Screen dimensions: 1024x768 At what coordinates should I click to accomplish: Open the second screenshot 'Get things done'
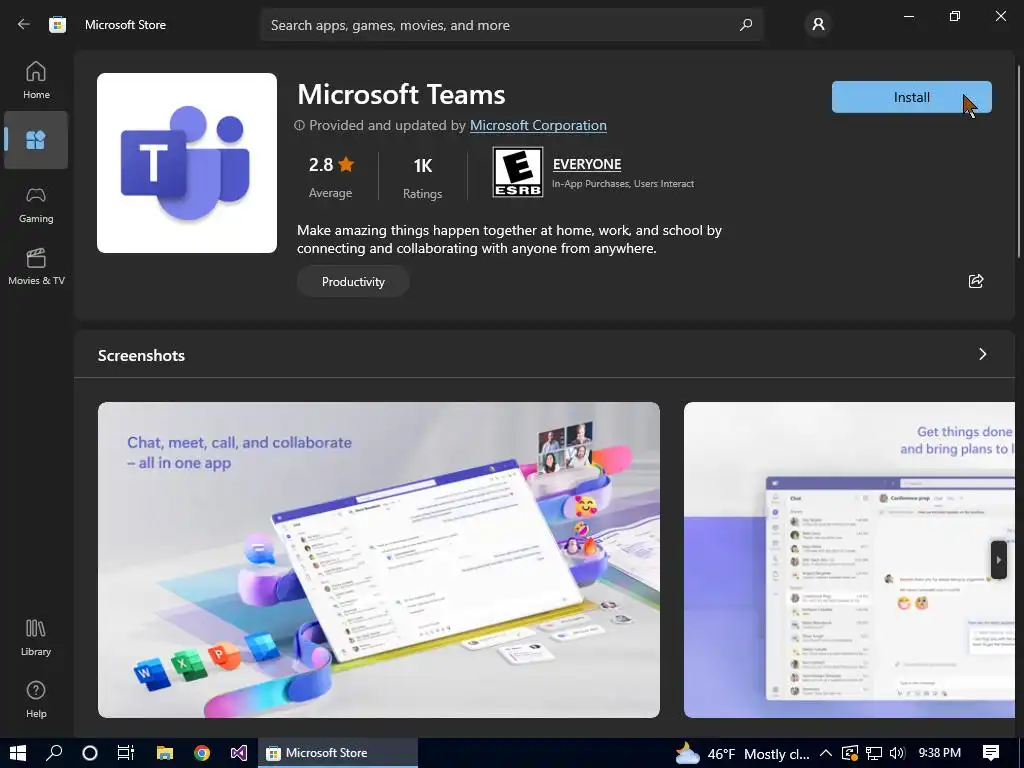point(849,560)
